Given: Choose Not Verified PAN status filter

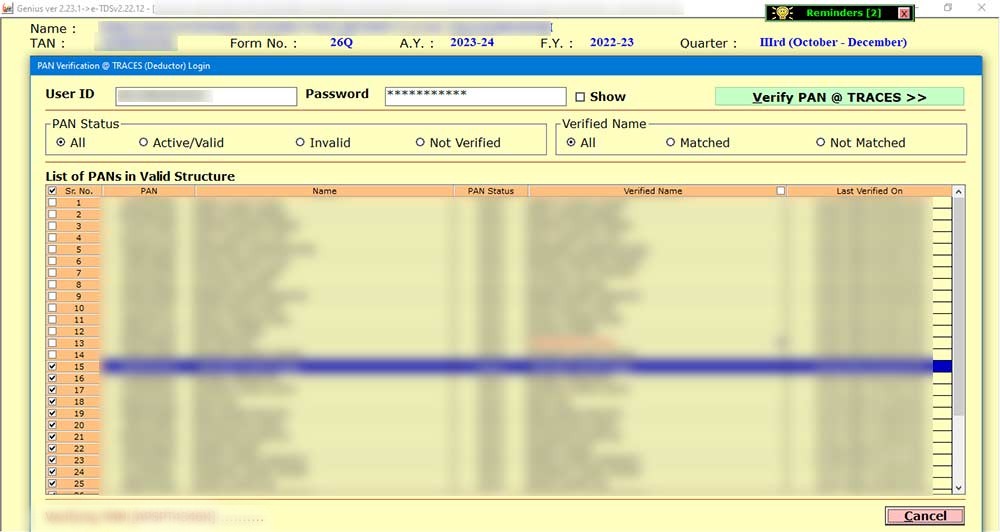Looking at the screenshot, I should (x=420, y=143).
